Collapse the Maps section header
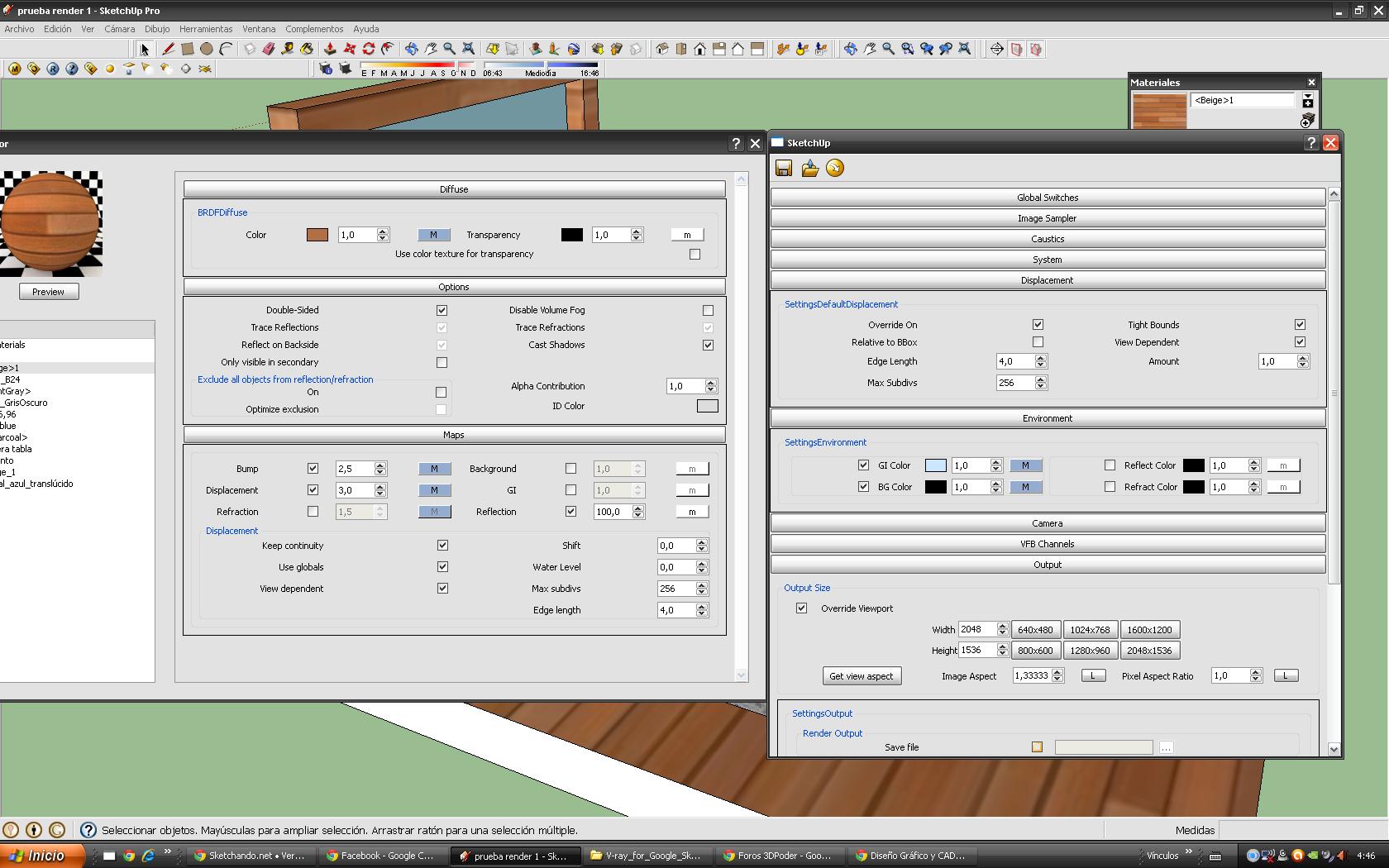This screenshot has height=868, width=1389. click(x=454, y=435)
